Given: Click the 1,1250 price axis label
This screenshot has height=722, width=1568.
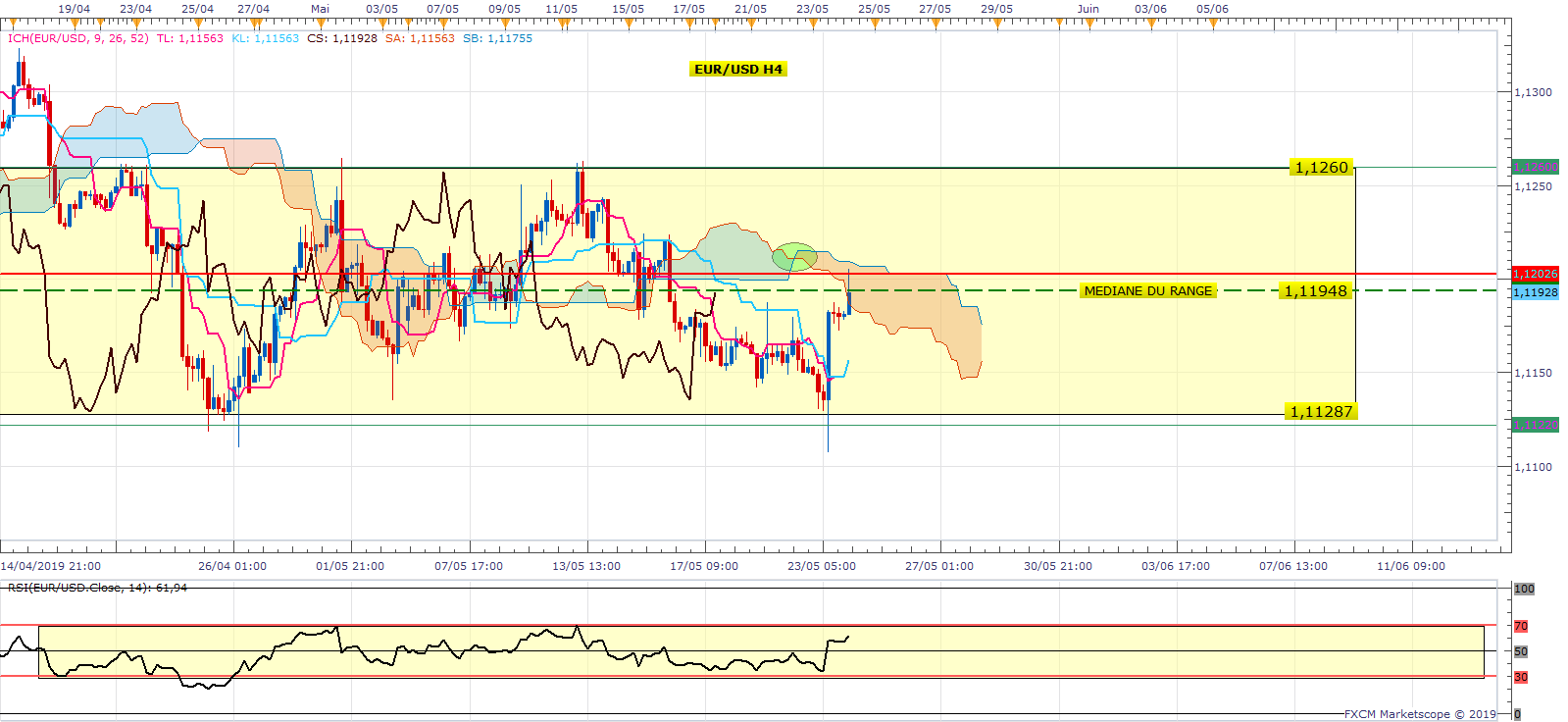Looking at the screenshot, I should tap(1534, 186).
